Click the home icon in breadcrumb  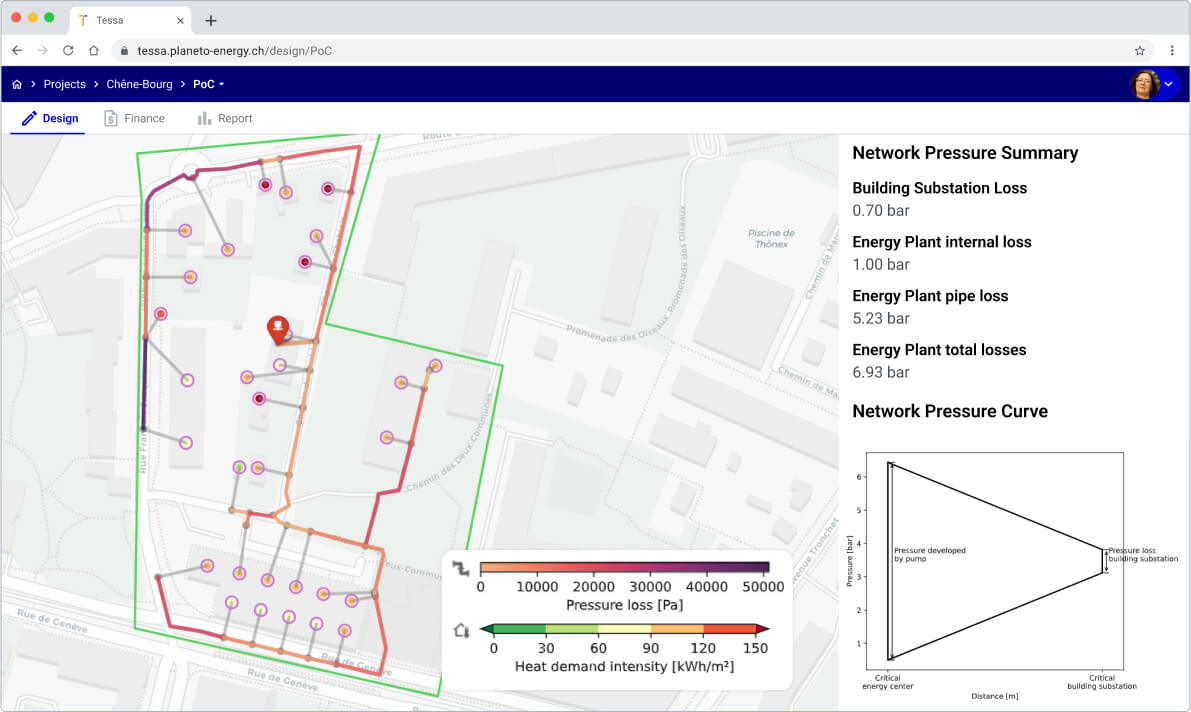[17, 85]
